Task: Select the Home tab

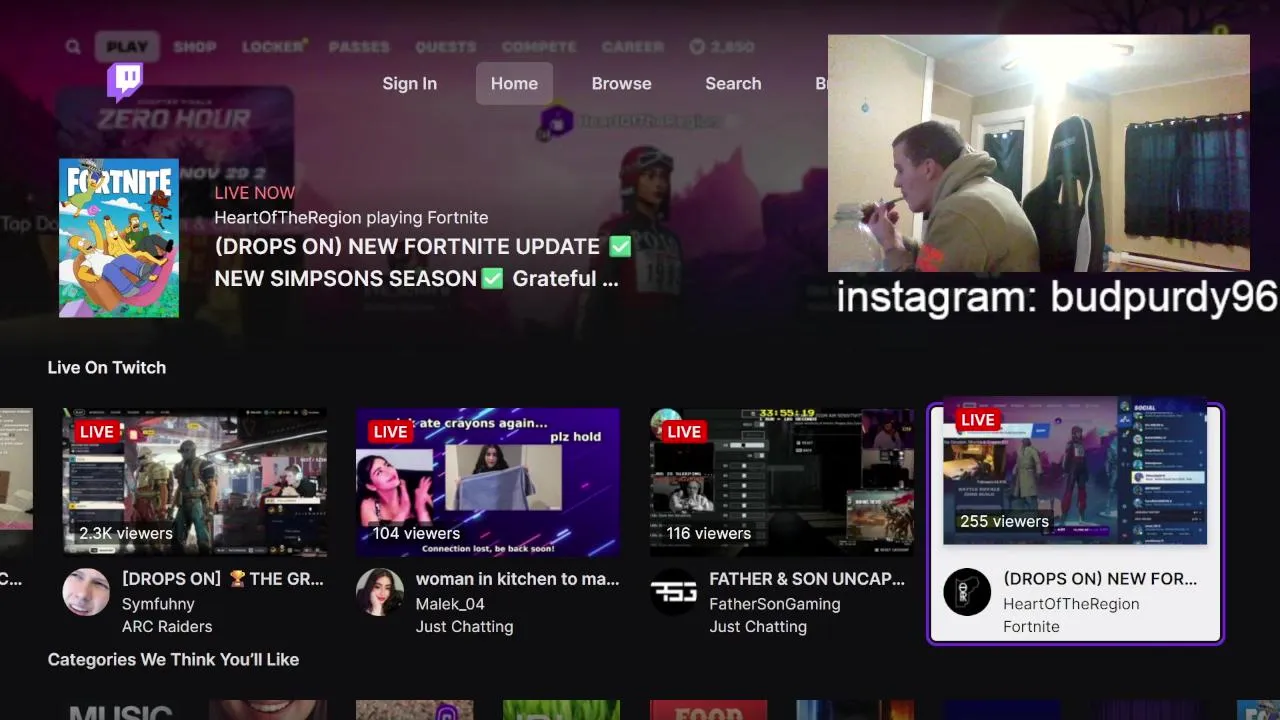Action: (514, 84)
